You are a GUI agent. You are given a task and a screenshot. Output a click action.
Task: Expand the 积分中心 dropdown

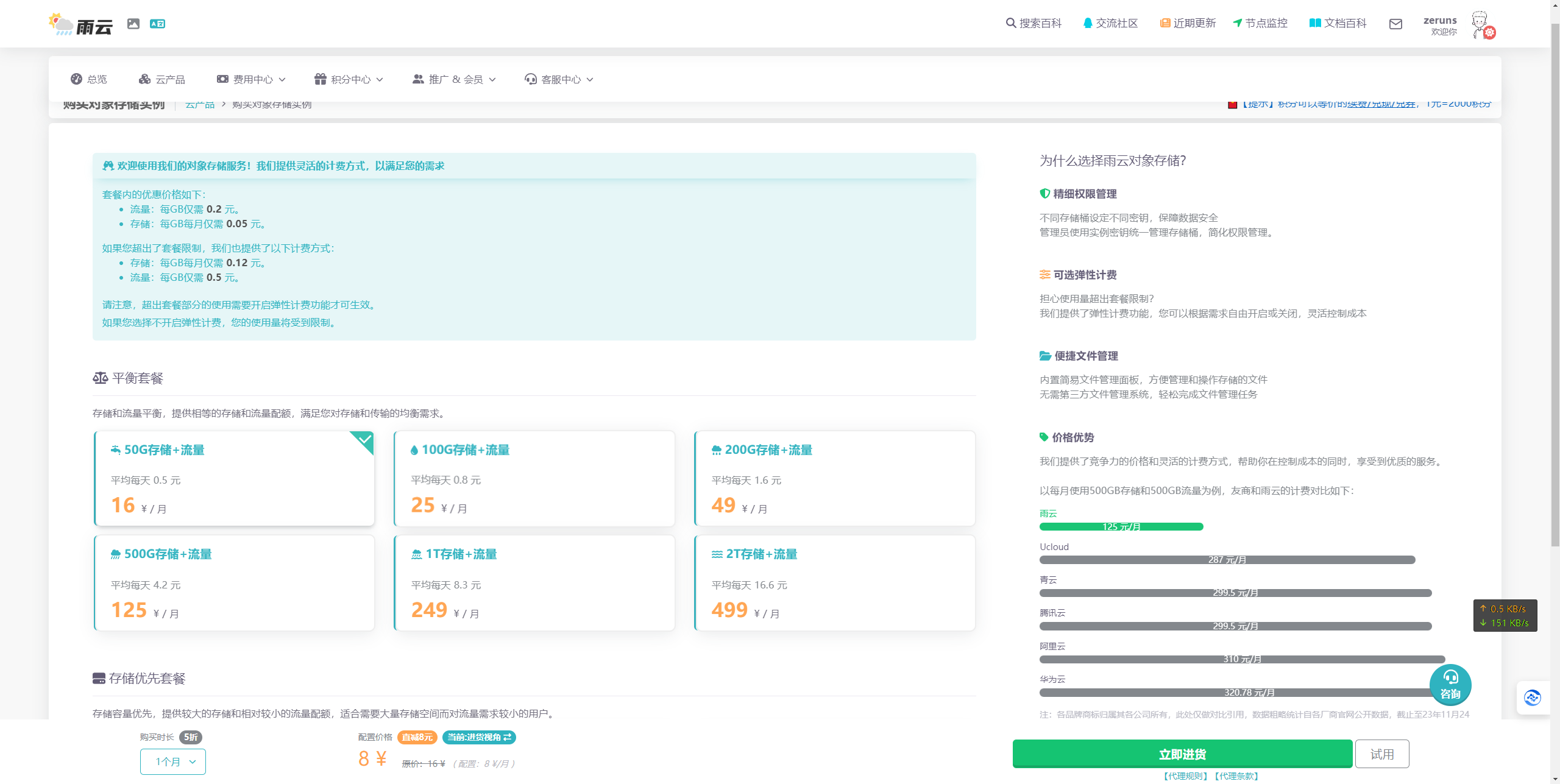tap(349, 79)
